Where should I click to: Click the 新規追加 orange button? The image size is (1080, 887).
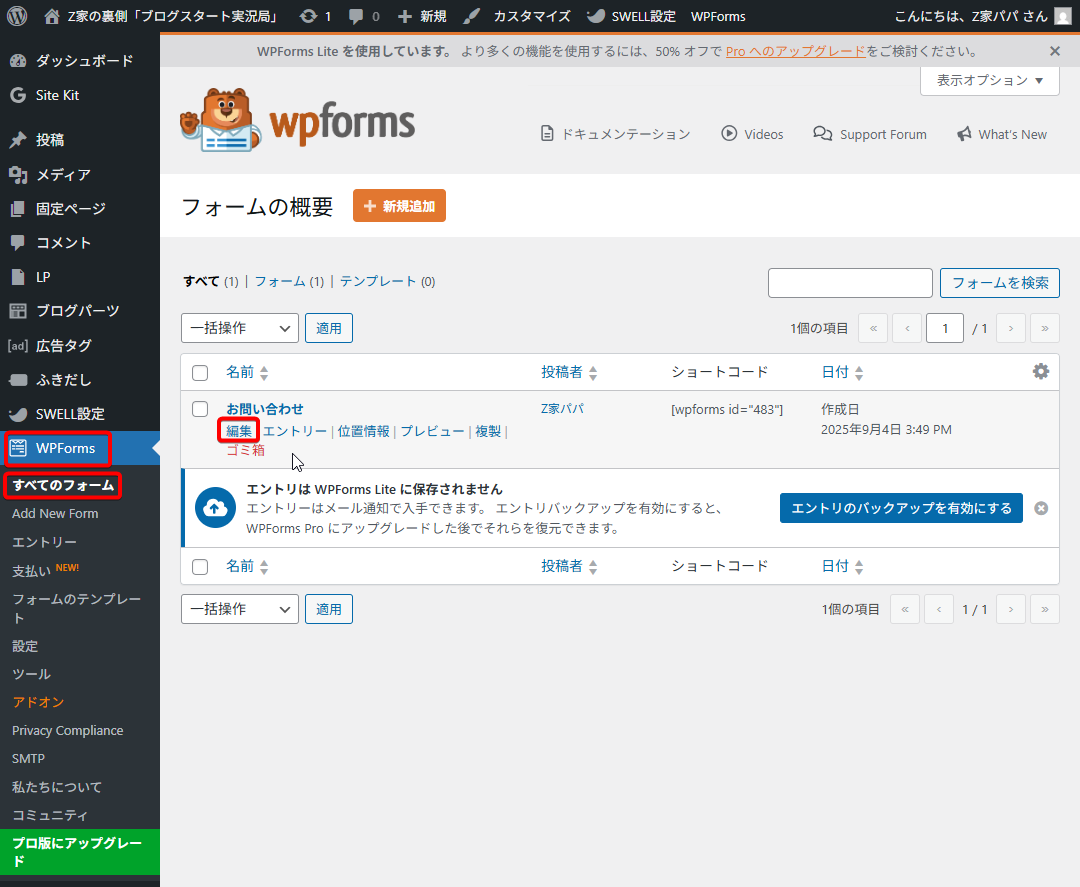coord(399,206)
